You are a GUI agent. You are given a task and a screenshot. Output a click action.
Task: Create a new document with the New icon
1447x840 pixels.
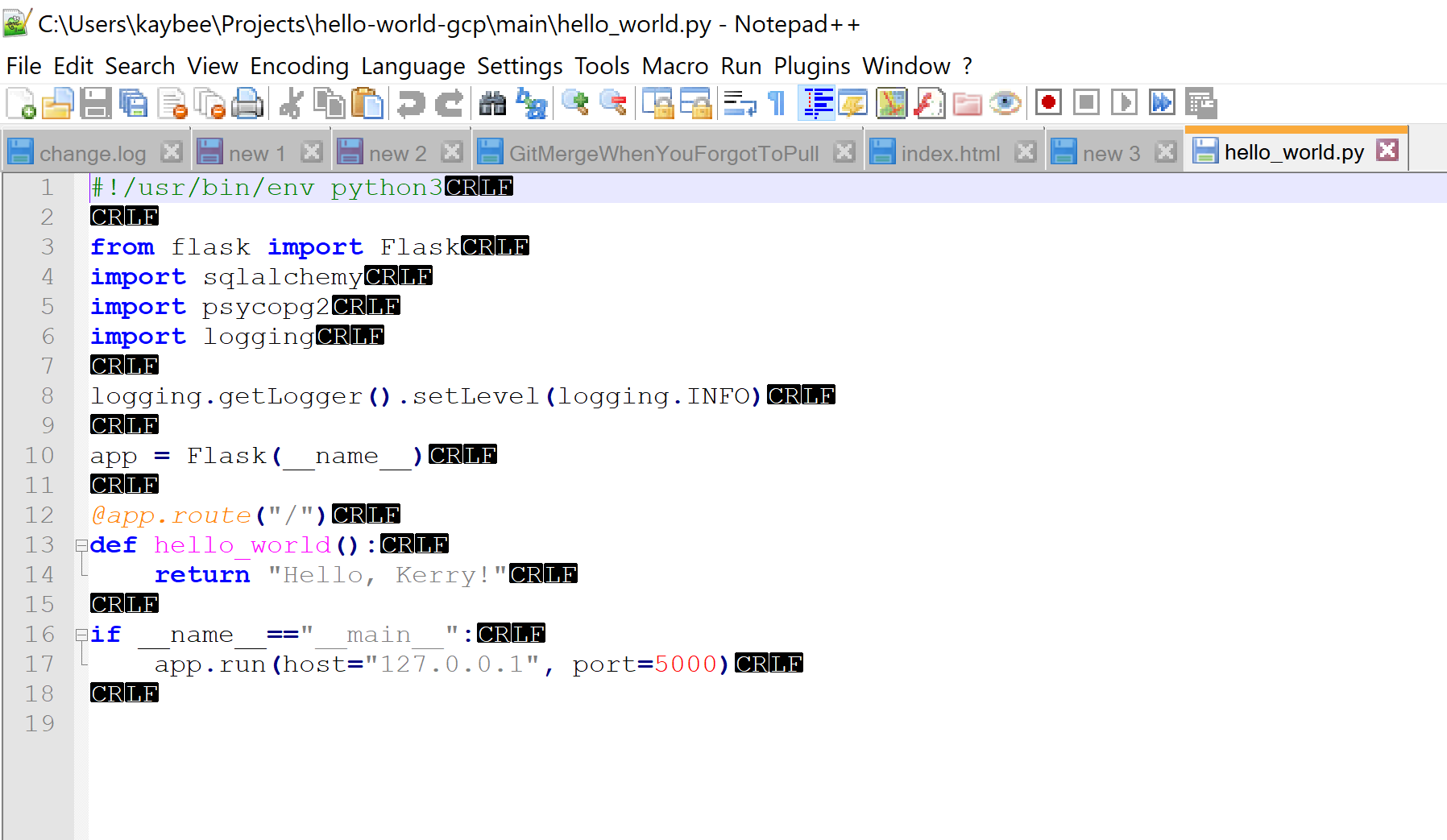pos(21,104)
